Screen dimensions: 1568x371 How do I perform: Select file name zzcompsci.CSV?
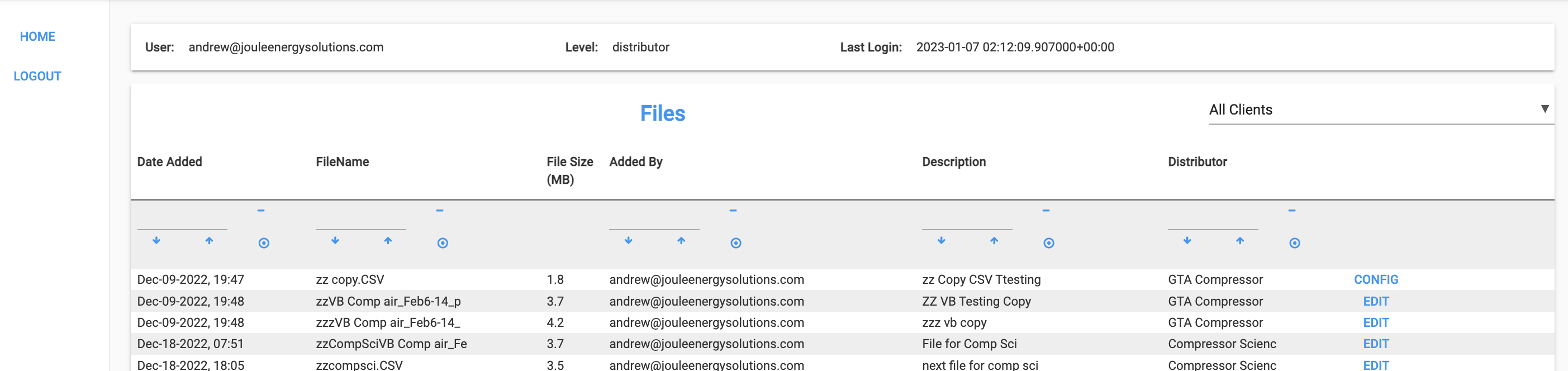click(359, 365)
